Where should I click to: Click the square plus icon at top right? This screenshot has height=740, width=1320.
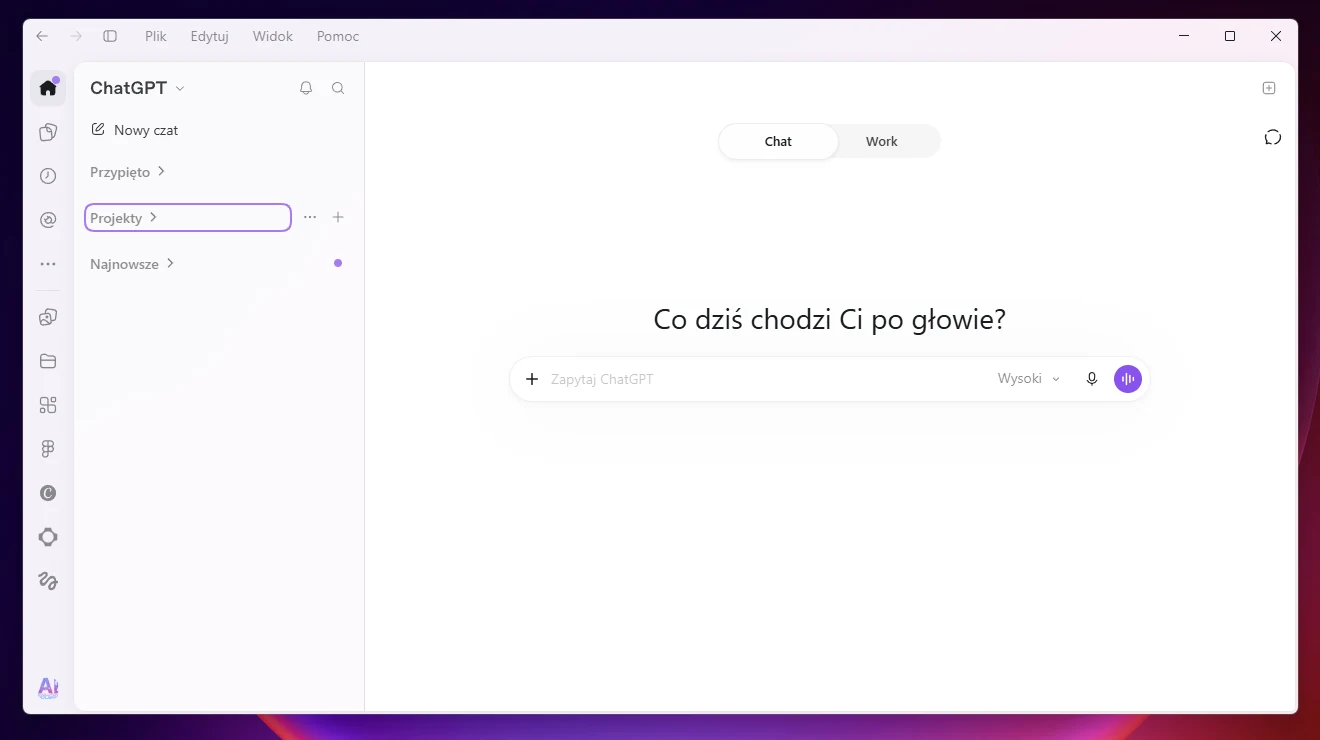point(1269,88)
